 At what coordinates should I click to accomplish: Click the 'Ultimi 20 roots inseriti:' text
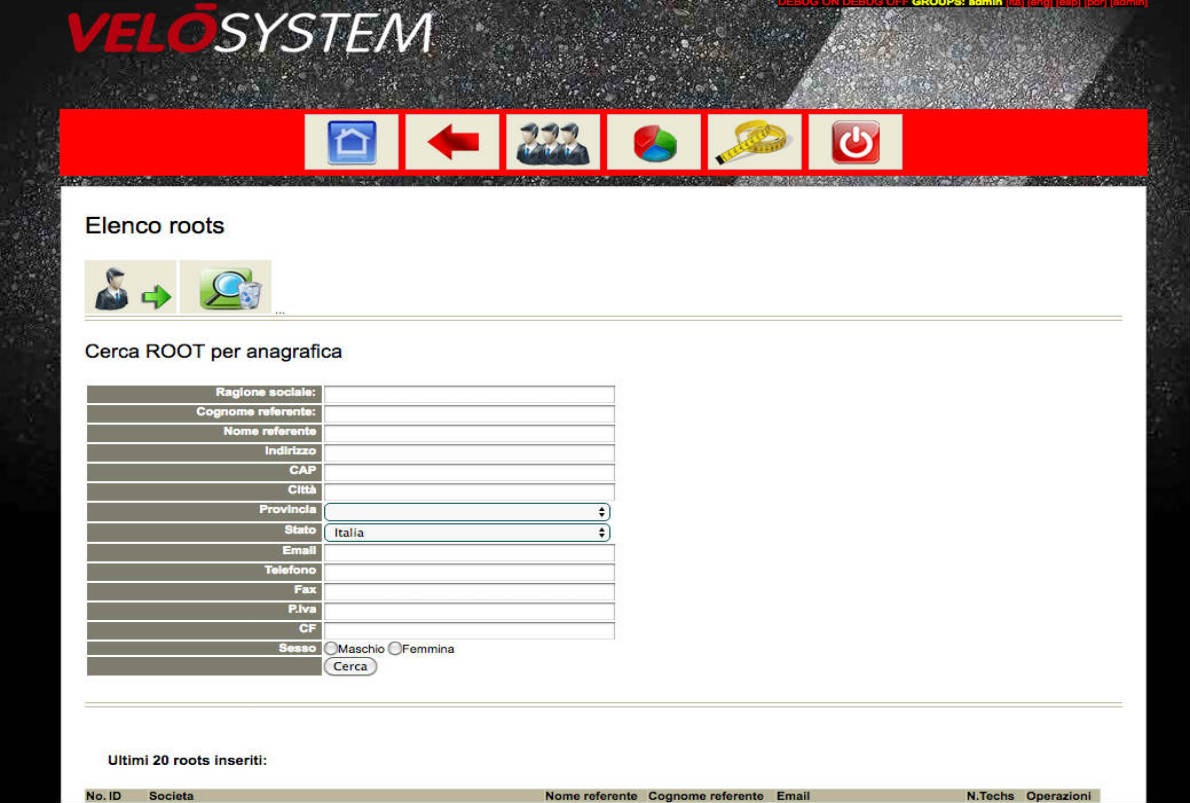click(x=187, y=760)
